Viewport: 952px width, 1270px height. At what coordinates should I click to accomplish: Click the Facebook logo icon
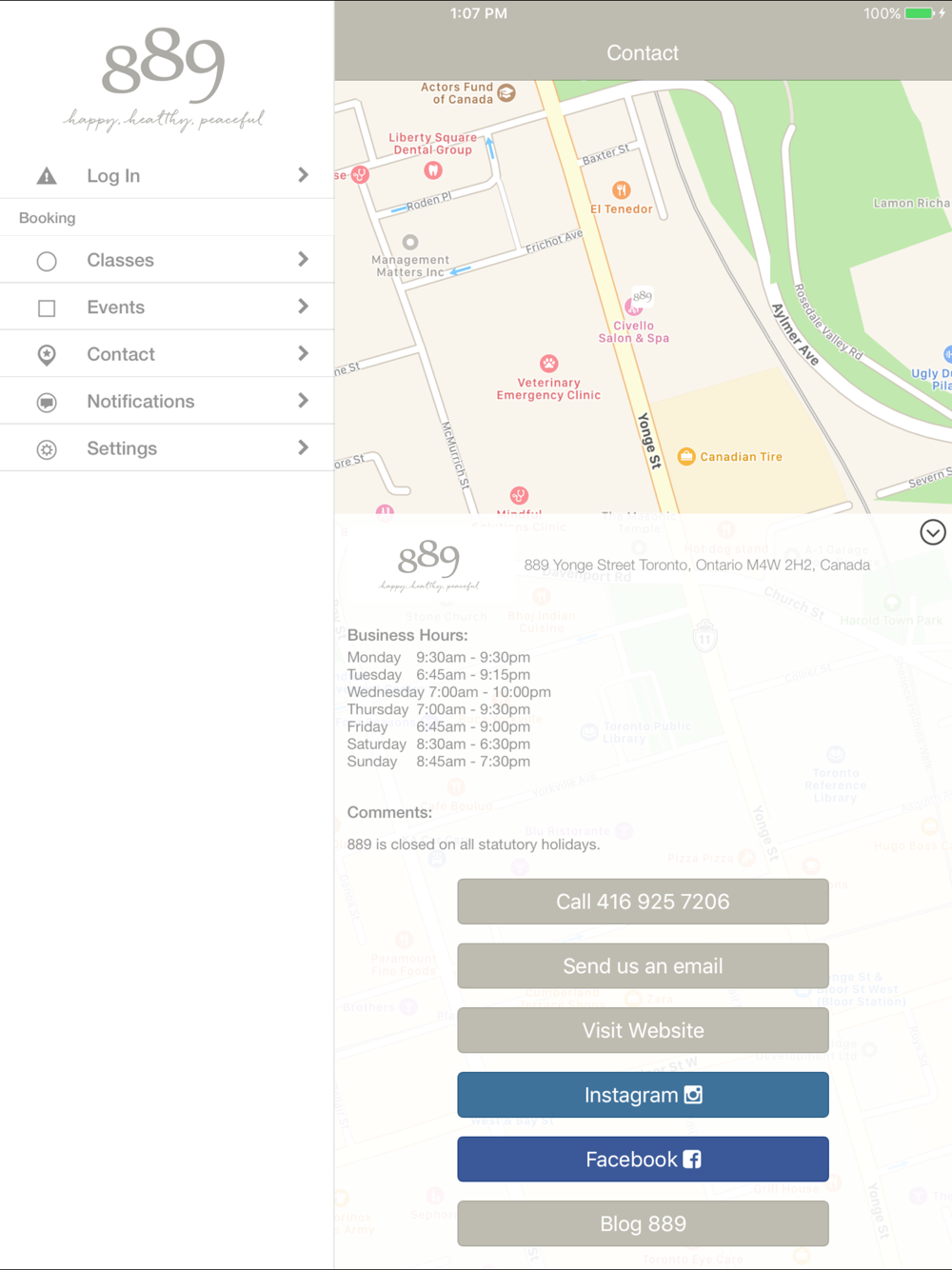[692, 1160]
